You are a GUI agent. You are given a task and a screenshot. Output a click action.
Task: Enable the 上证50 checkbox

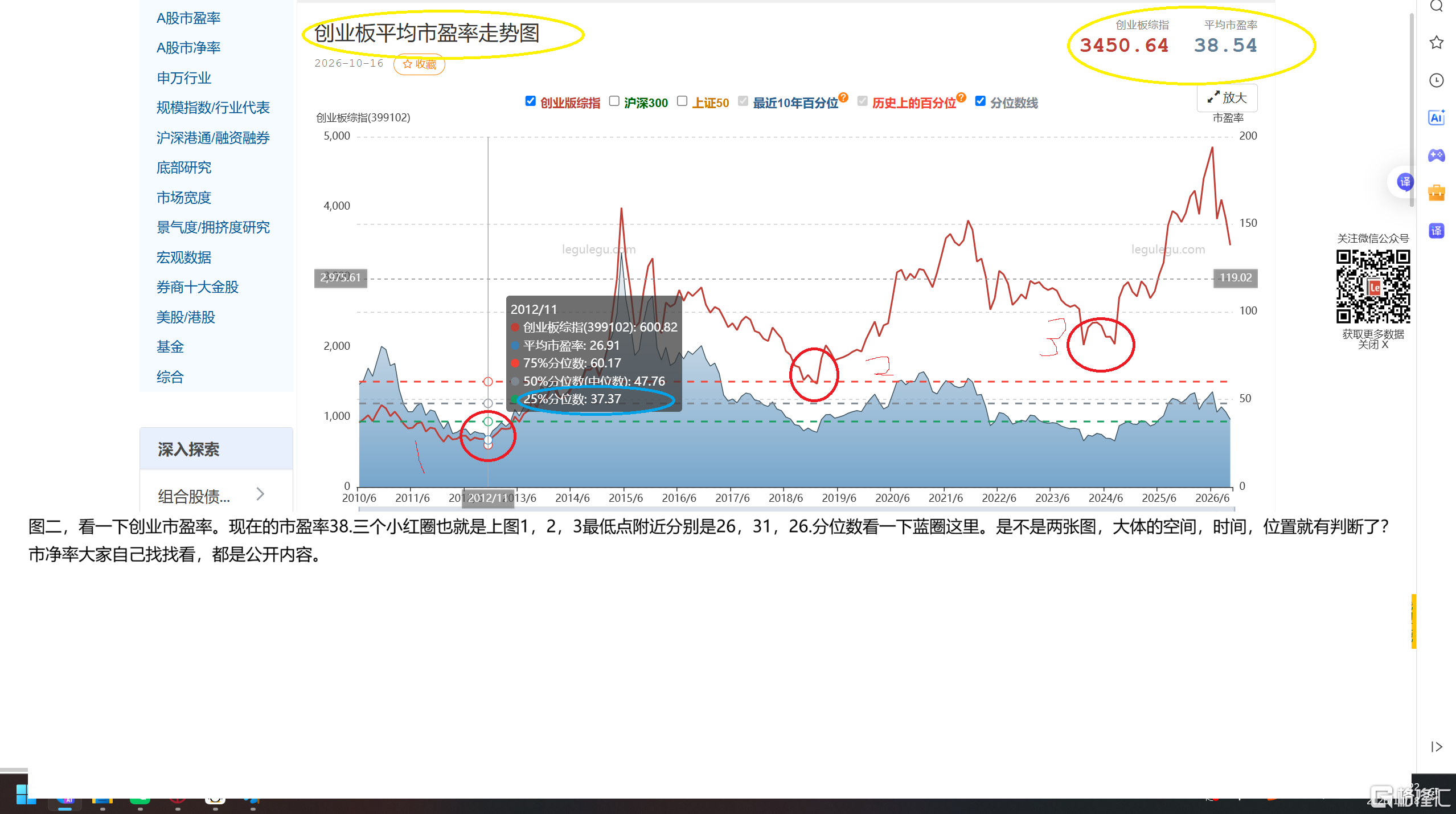pyautogui.click(x=682, y=101)
